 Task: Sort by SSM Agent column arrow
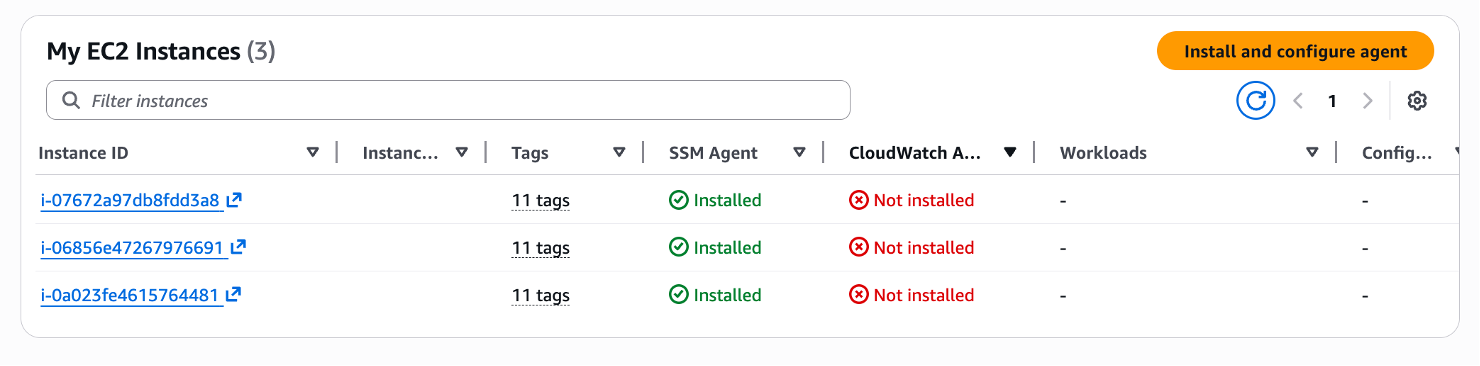[799, 153]
